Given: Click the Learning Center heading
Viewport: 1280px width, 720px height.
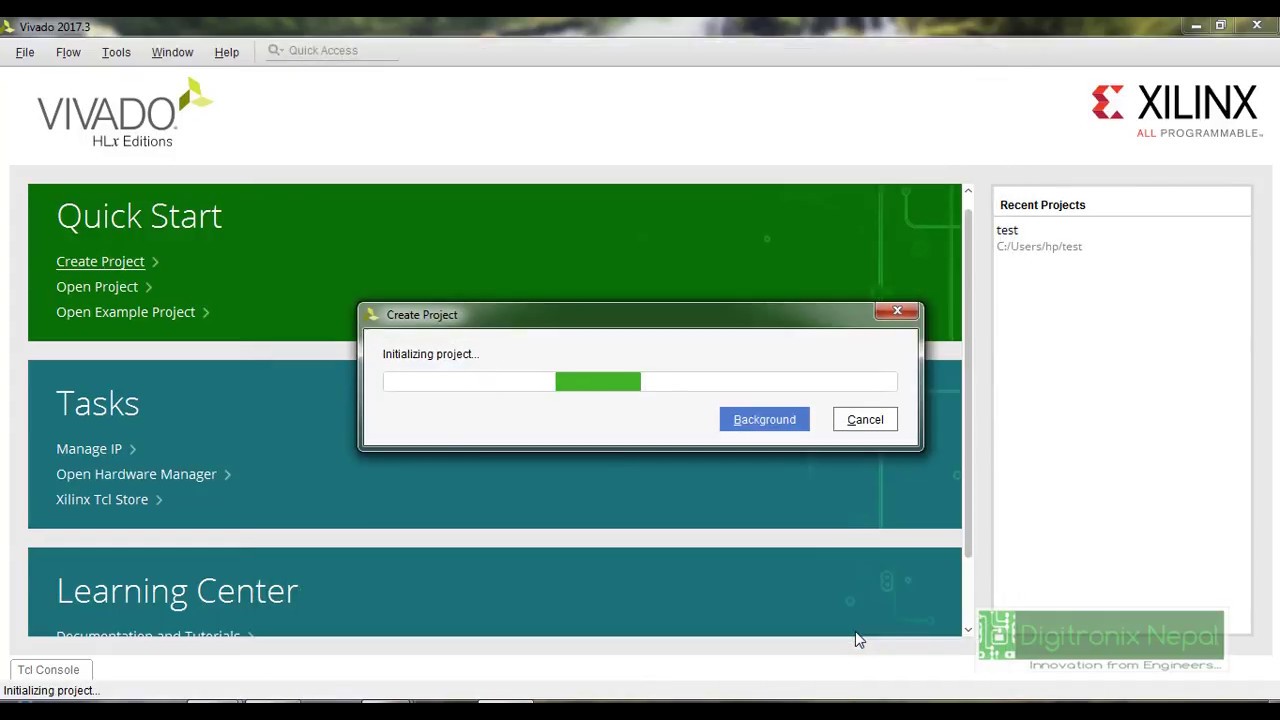Looking at the screenshot, I should coord(177,591).
